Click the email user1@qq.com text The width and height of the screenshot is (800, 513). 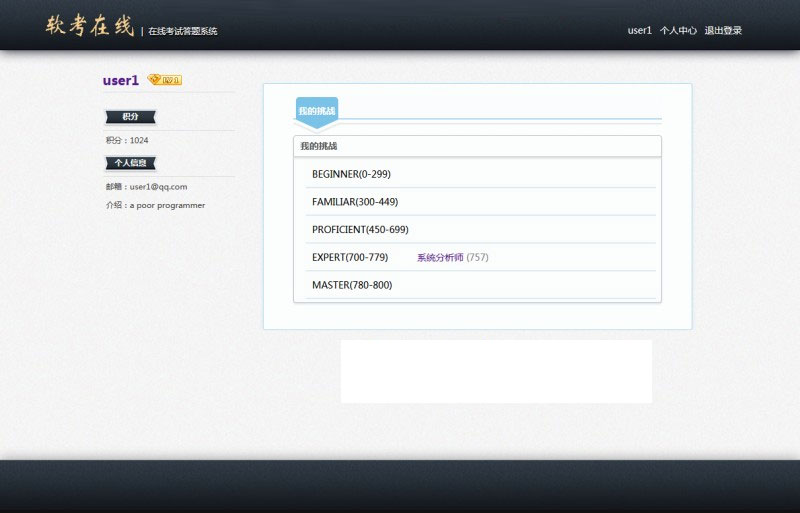pyautogui.click(x=146, y=187)
